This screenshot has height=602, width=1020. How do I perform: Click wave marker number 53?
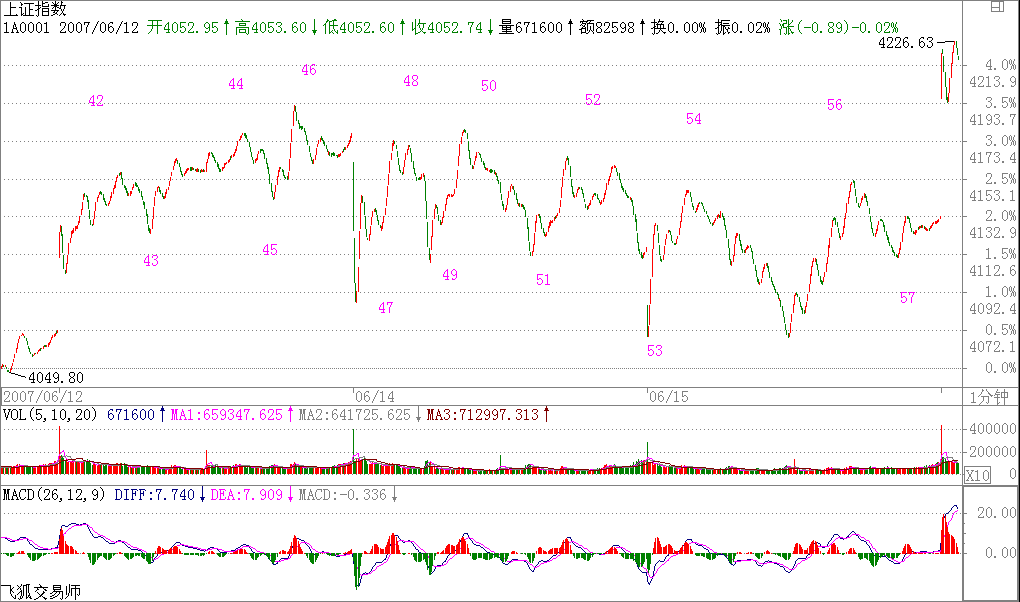(x=655, y=351)
